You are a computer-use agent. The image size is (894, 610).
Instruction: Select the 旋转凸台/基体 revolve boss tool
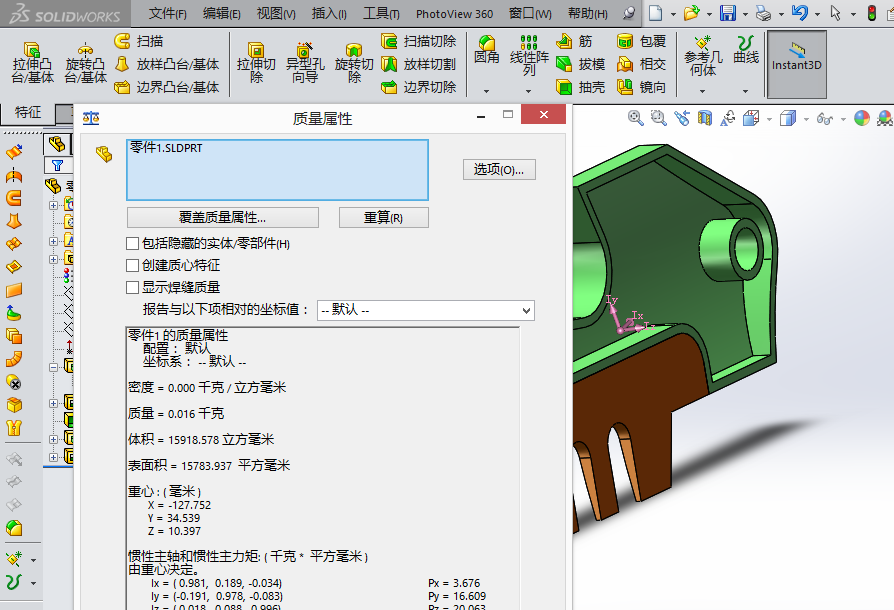pos(85,62)
